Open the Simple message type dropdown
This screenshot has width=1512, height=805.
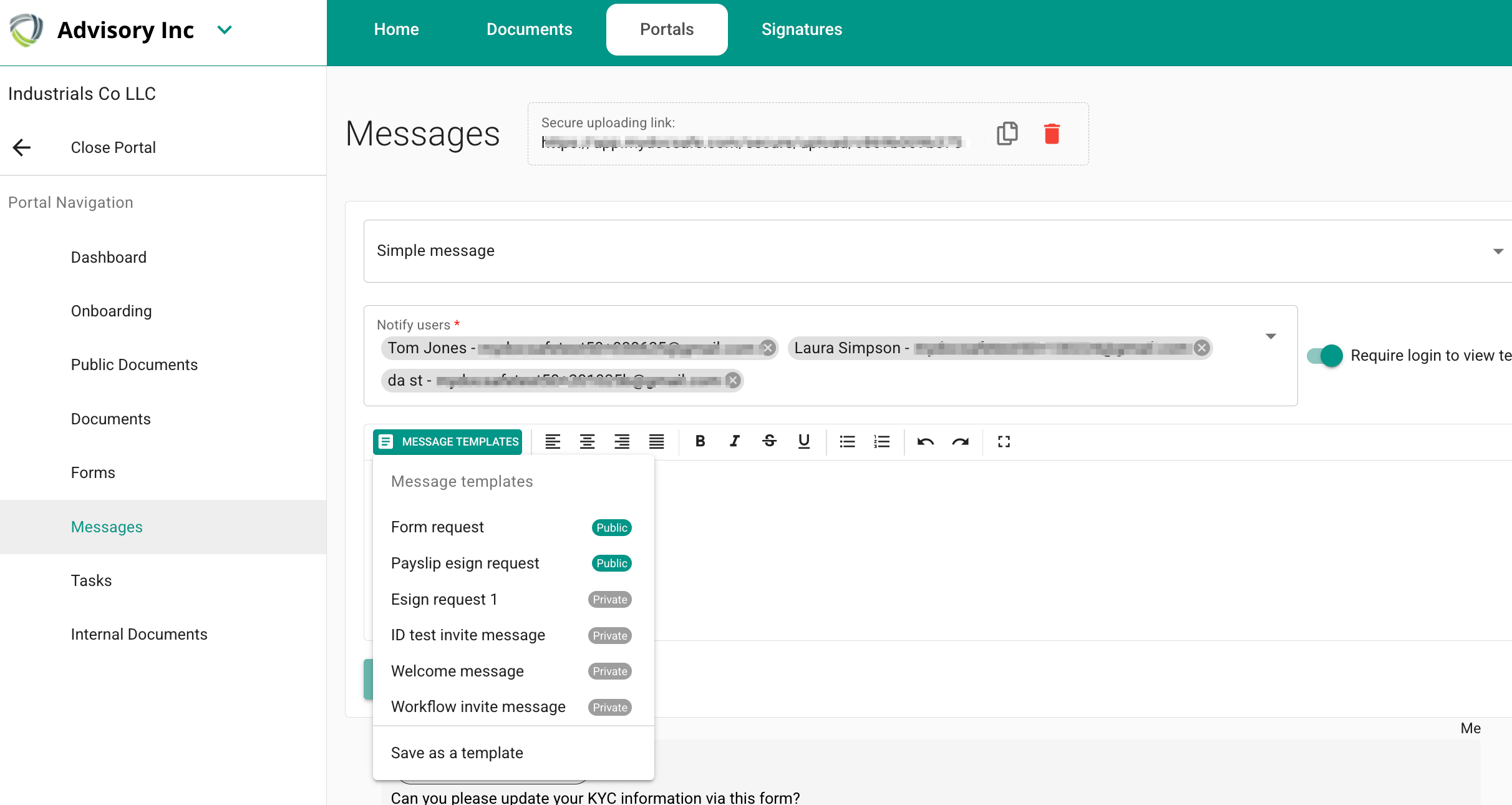[x=1498, y=251]
